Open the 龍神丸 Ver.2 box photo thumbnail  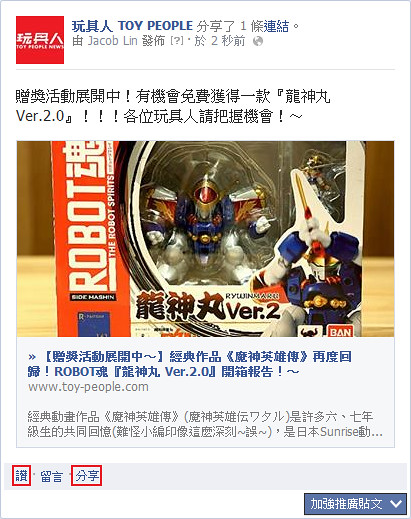point(205,239)
